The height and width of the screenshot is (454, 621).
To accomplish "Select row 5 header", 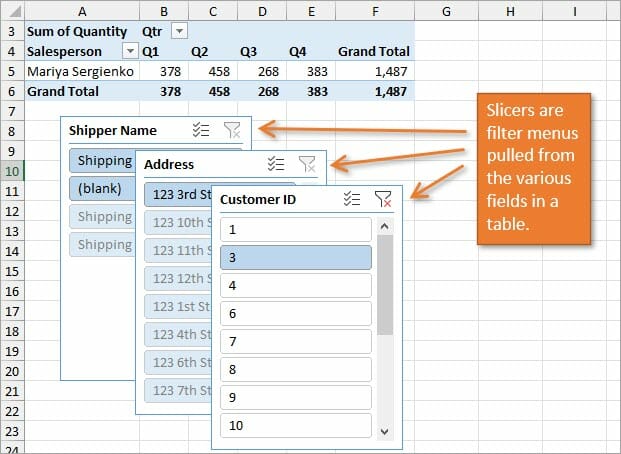I will pyautogui.click(x=9, y=71).
